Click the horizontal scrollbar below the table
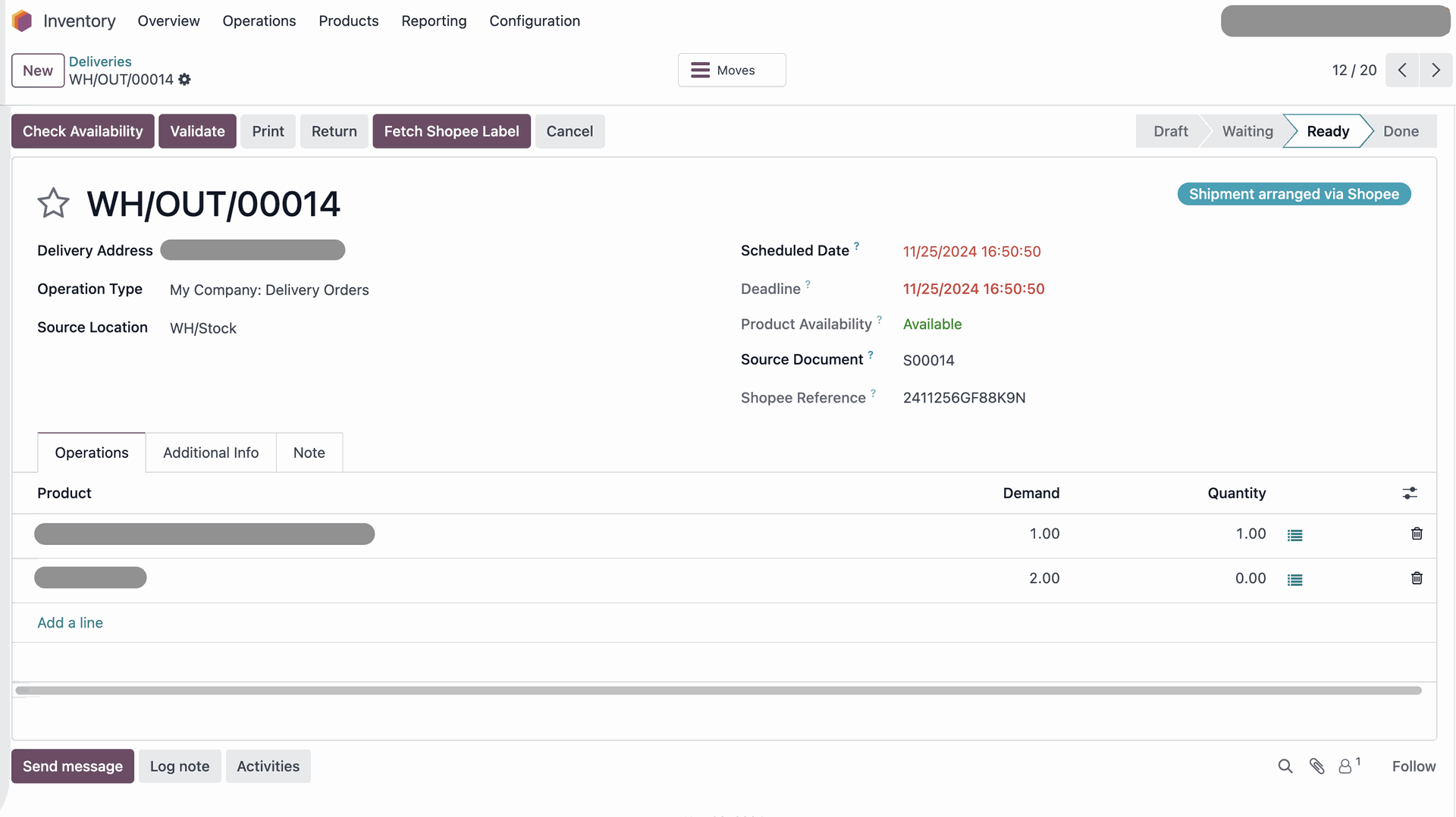Screen dimensions: 1456x817 tap(720, 690)
